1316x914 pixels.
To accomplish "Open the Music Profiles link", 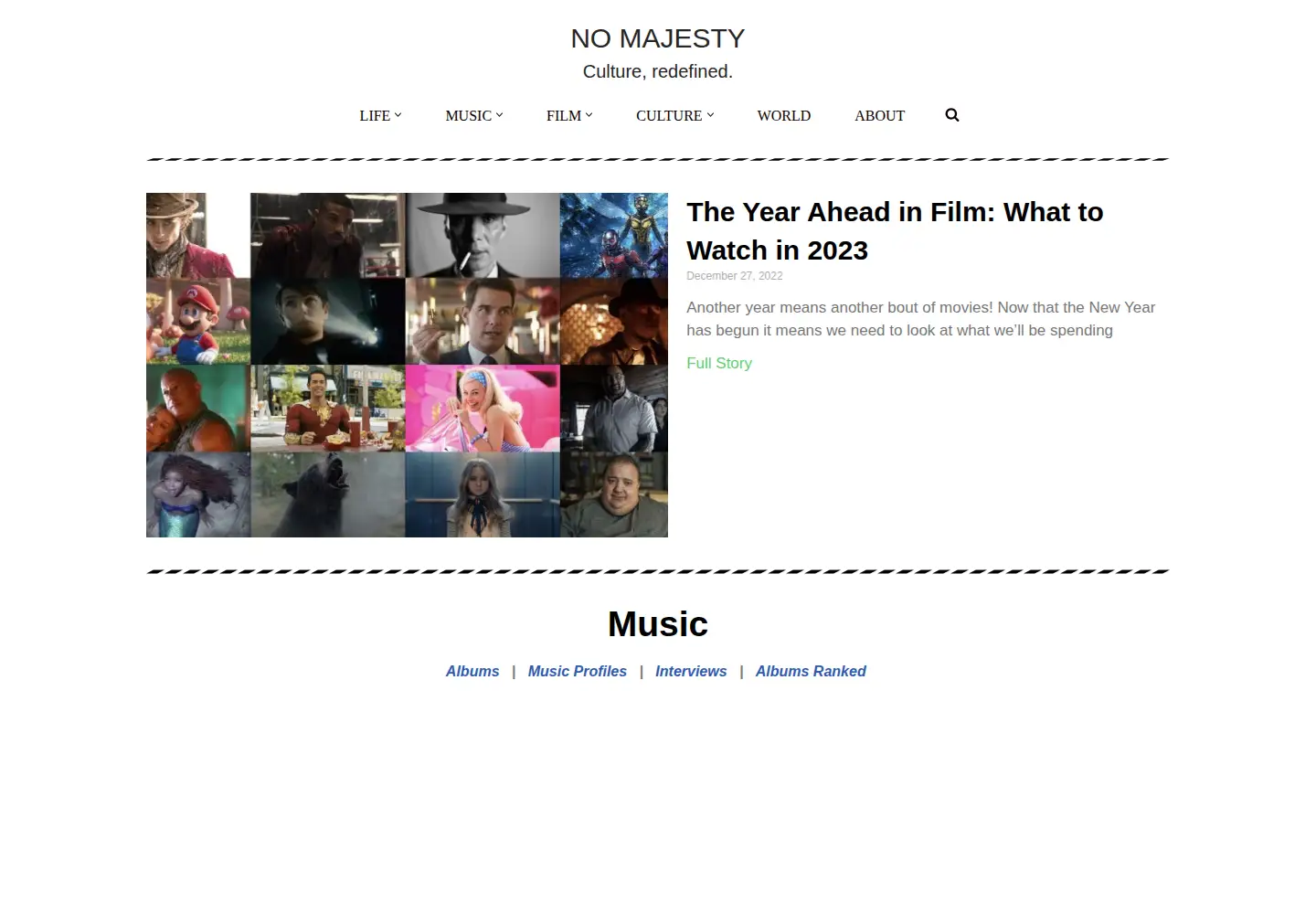I will (x=578, y=671).
